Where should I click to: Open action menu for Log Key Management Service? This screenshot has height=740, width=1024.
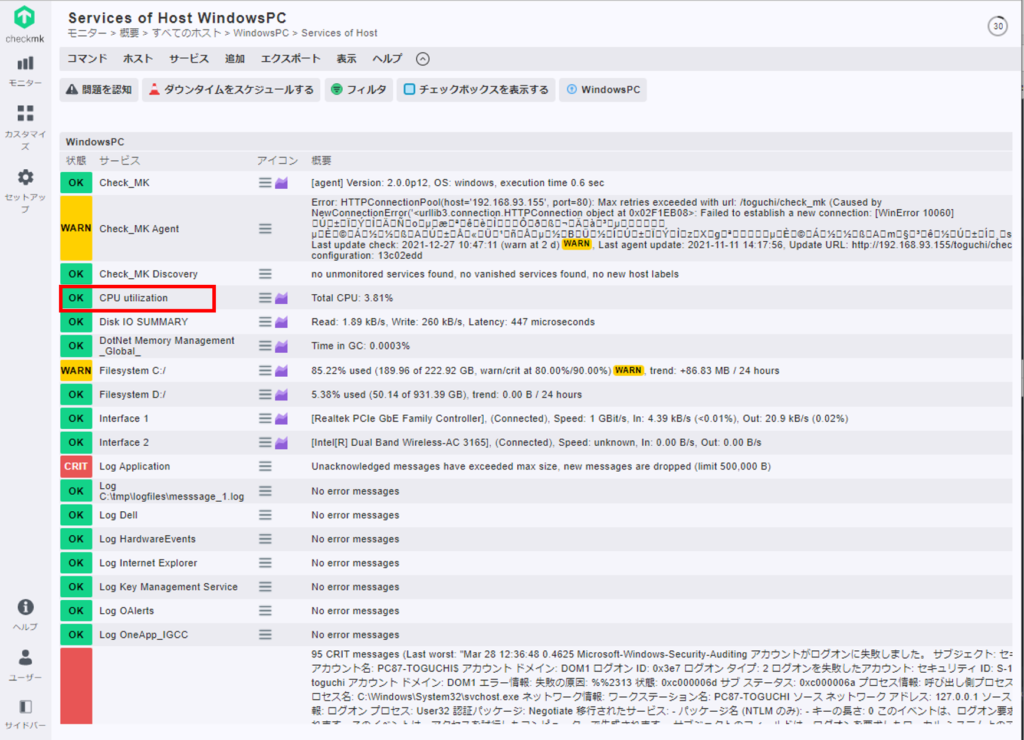[264, 587]
